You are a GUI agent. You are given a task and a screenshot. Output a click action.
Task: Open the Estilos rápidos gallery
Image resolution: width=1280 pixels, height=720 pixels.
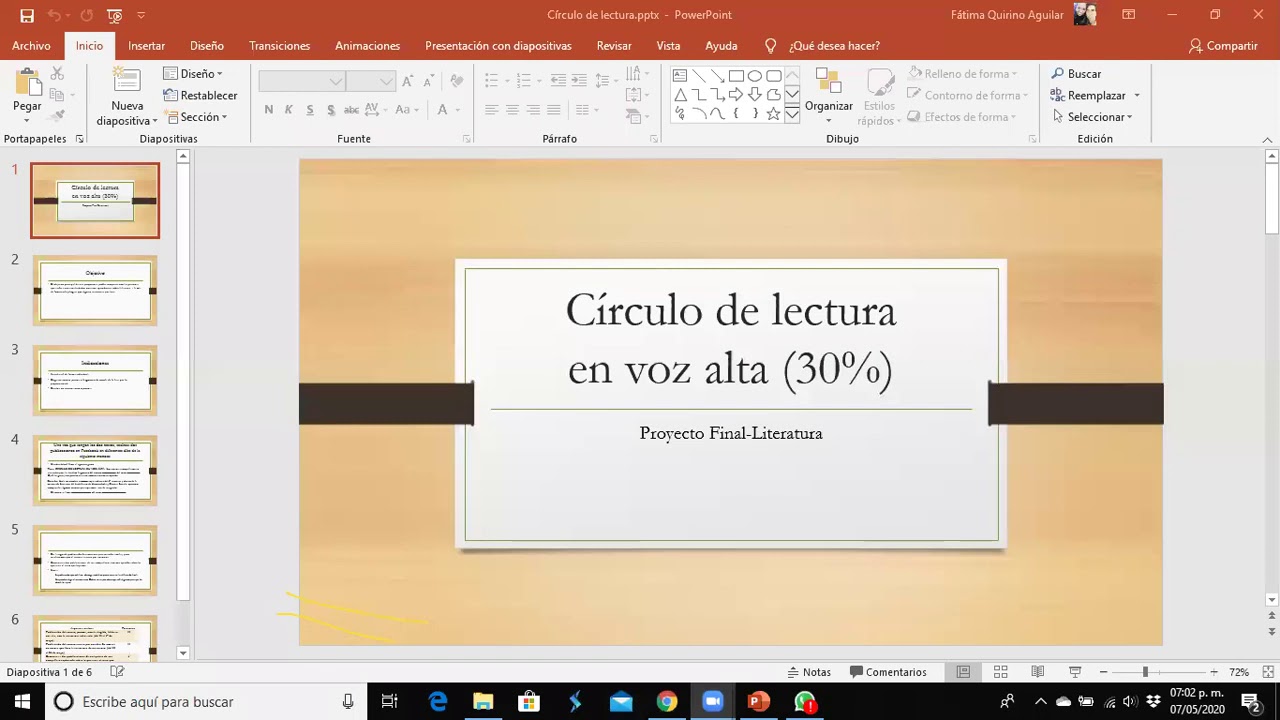[880, 97]
